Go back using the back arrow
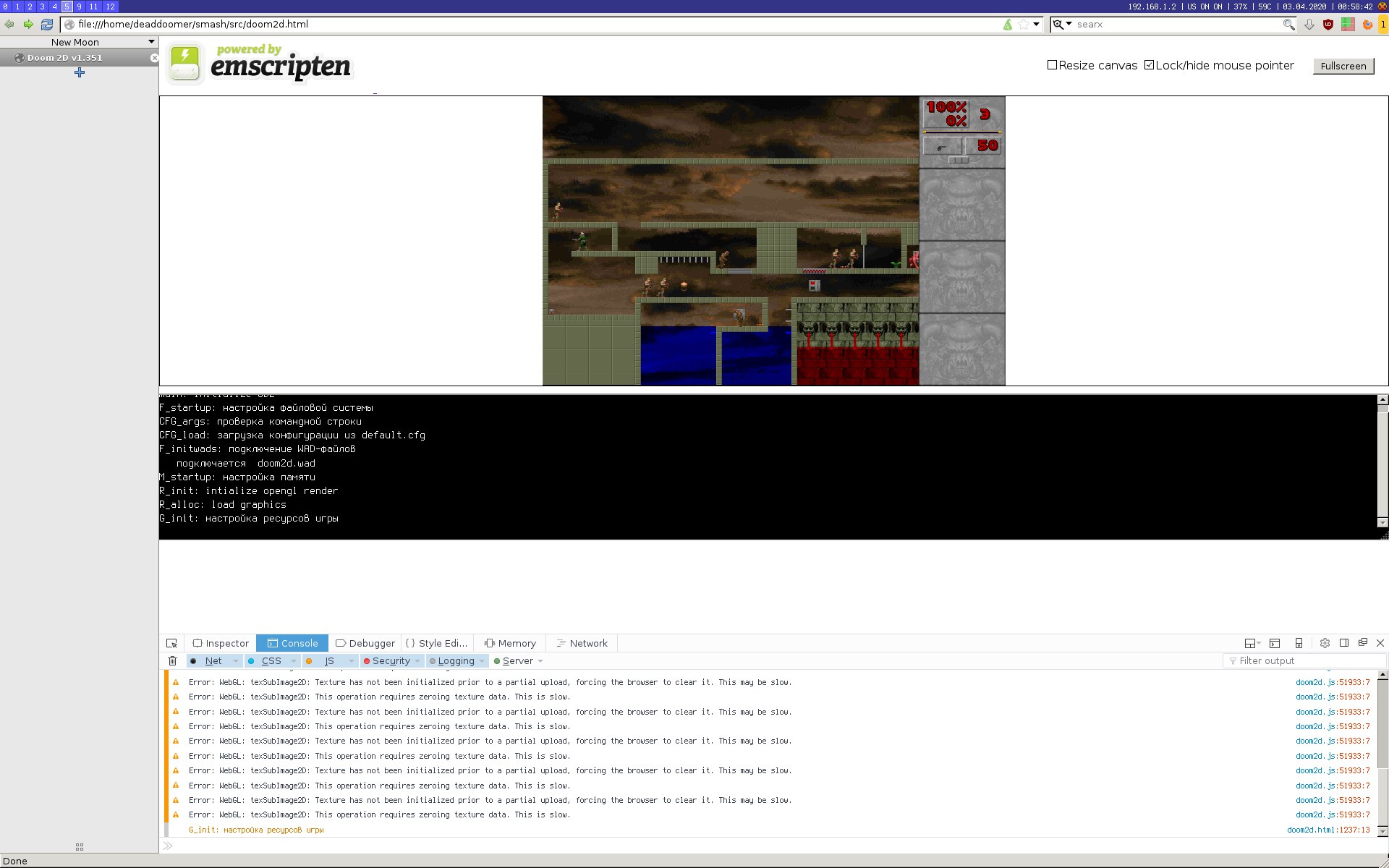This screenshot has width=1389, height=868. click(9, 24)
